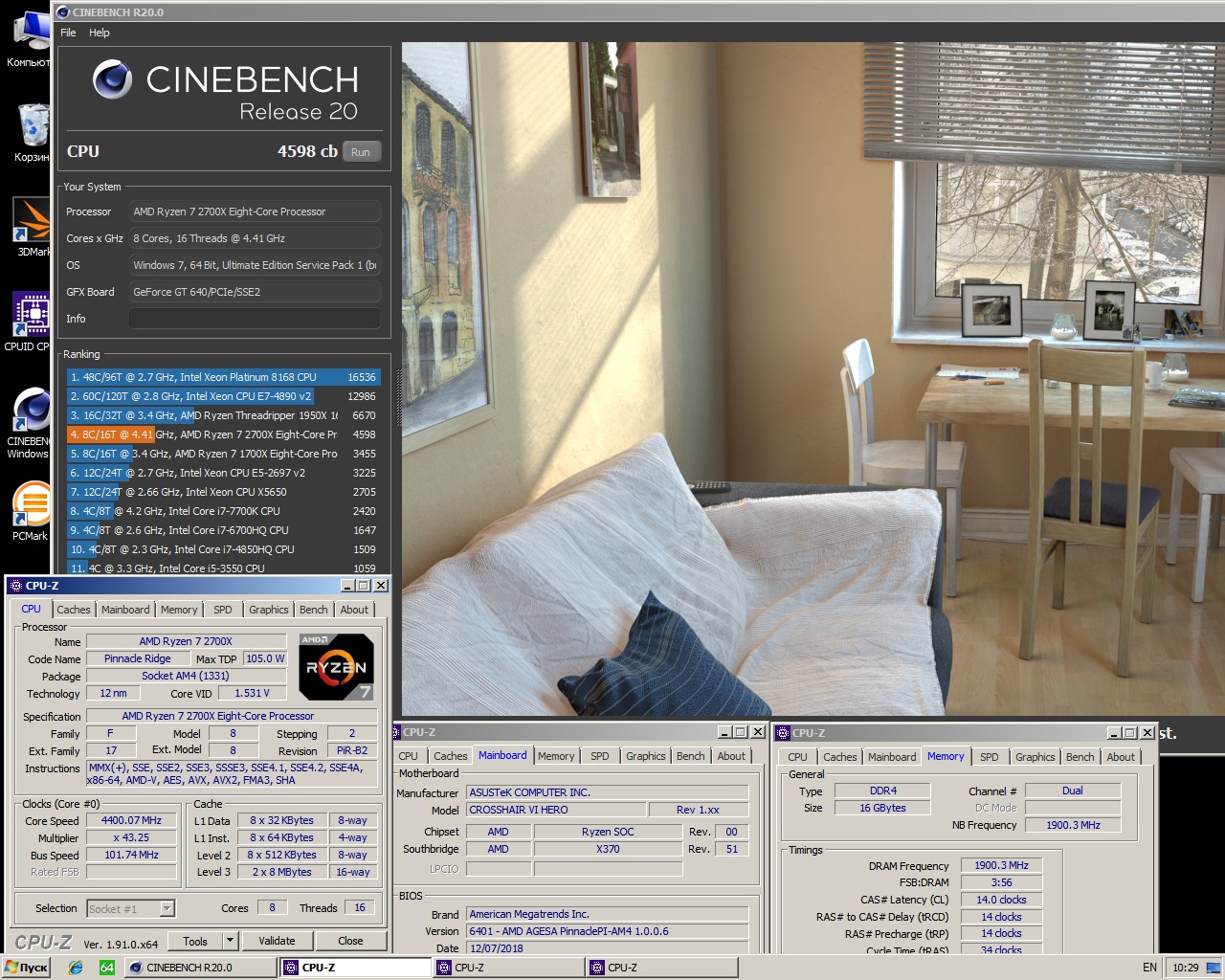
Task: Select the second CPU-Z taskbar button
Action: coord(508,968)
